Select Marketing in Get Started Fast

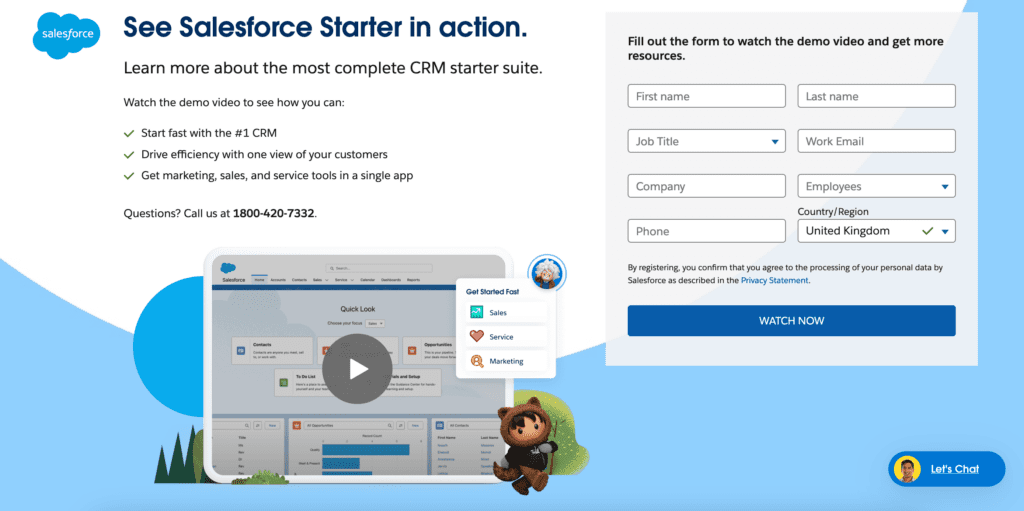(x=506, y=361)
